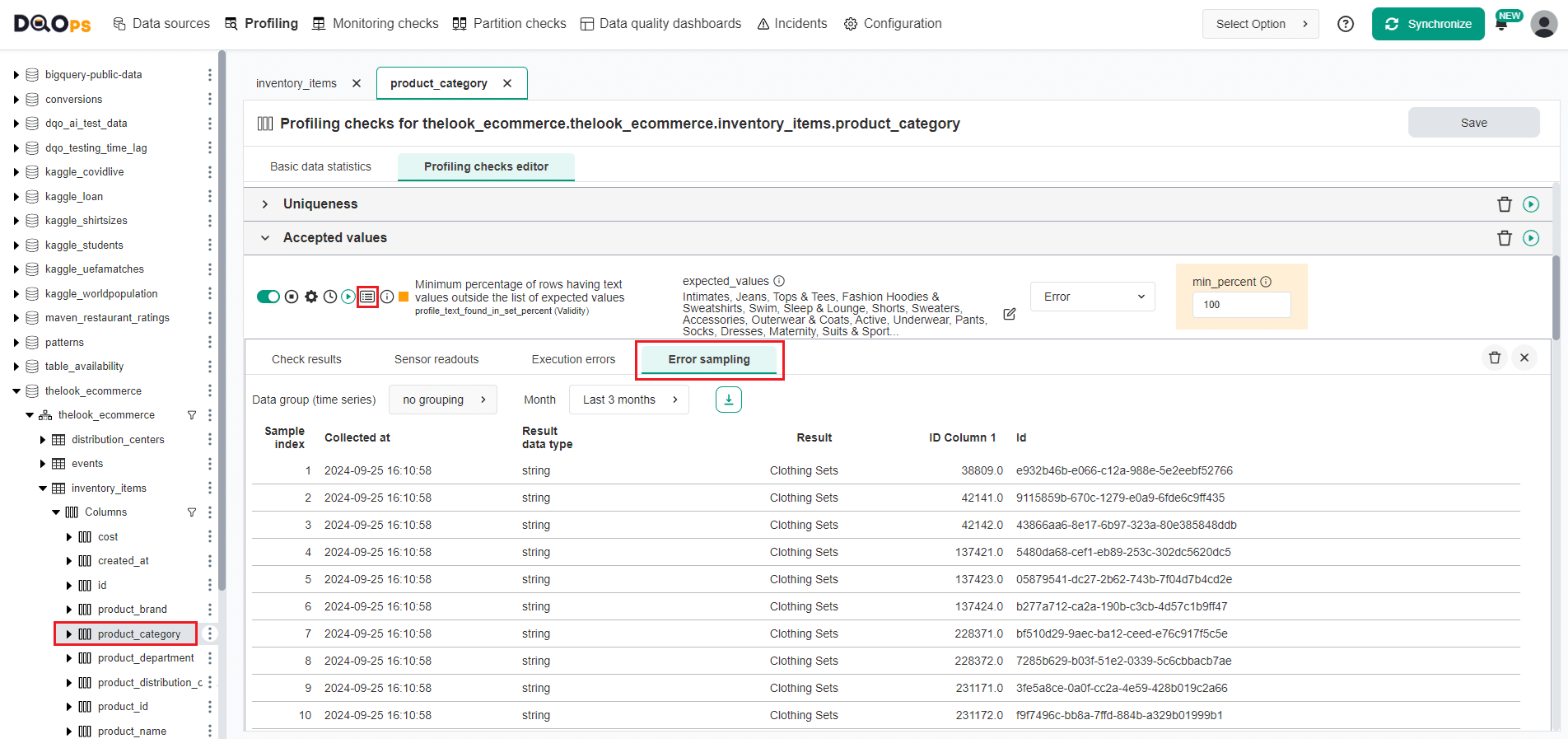Open the Select Option dropdown
1568x748 pixels.
click(1260, 24)
